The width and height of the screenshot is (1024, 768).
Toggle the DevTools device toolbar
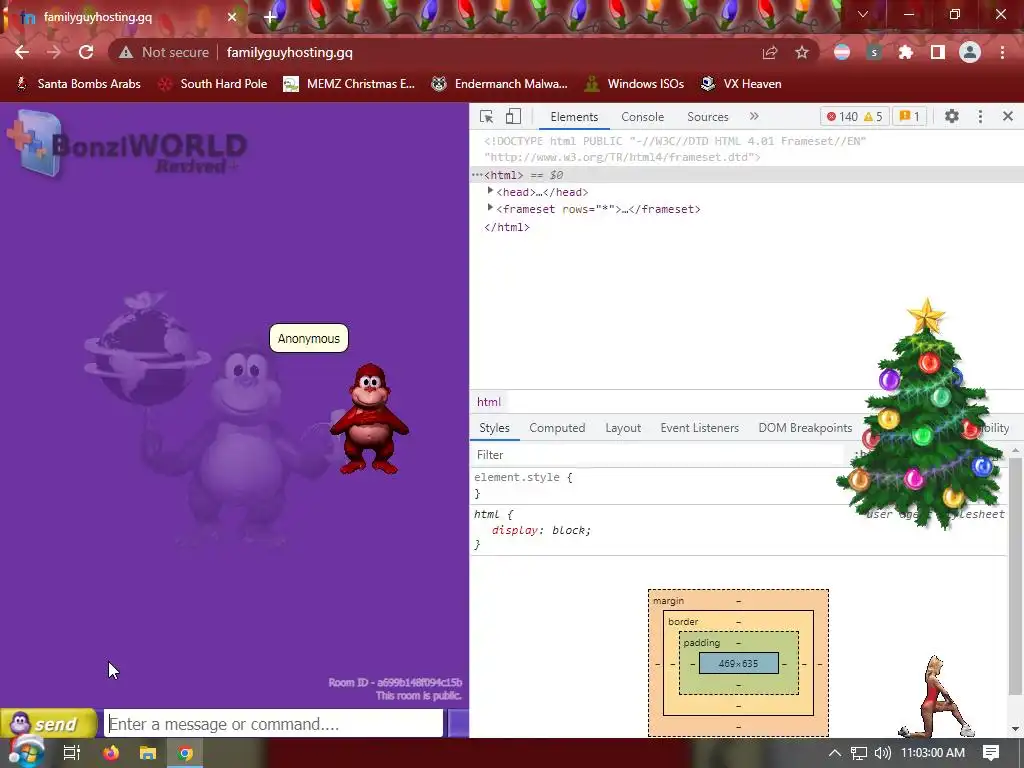point(513,117)
